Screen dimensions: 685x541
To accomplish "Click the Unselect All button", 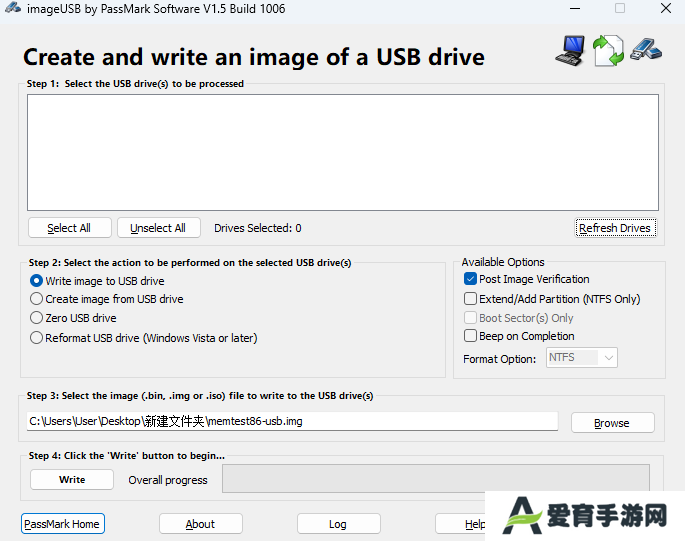I will 159,228.
